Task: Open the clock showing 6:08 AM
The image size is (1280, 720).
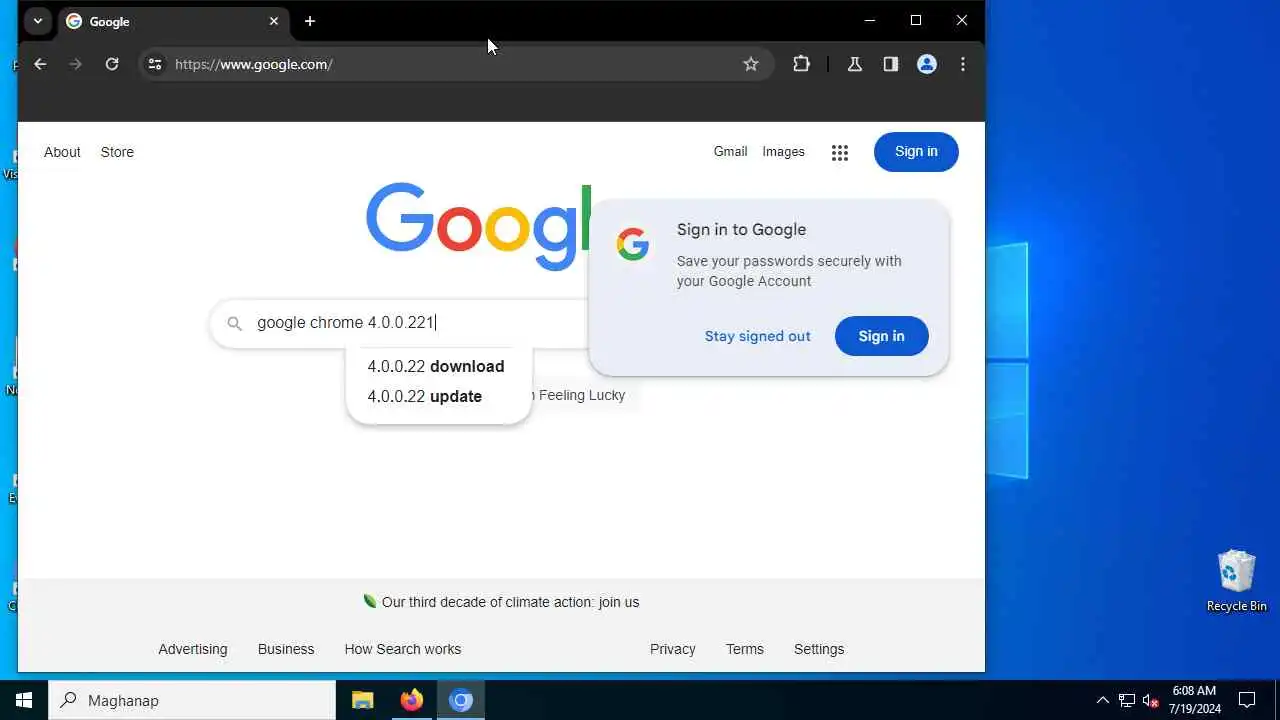Action: click(x=1195, y=700)
